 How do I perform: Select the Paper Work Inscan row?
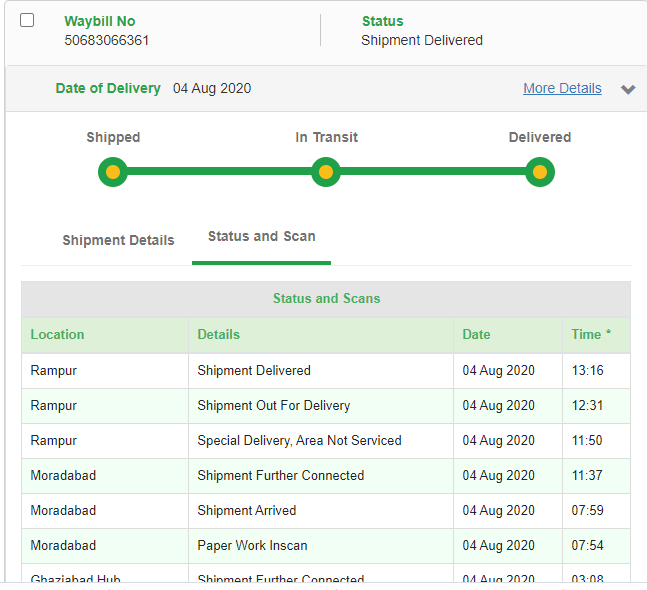pyautogui.click(x=252, y=546)
